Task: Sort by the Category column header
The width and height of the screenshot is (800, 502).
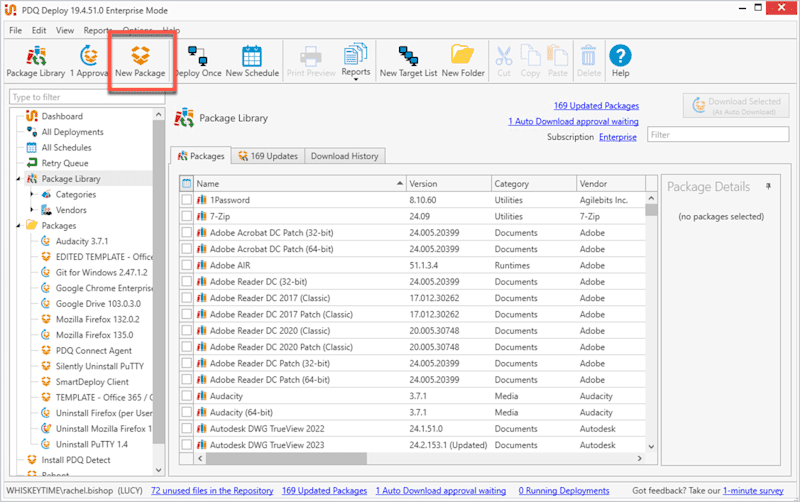Action: click(534, 184)
